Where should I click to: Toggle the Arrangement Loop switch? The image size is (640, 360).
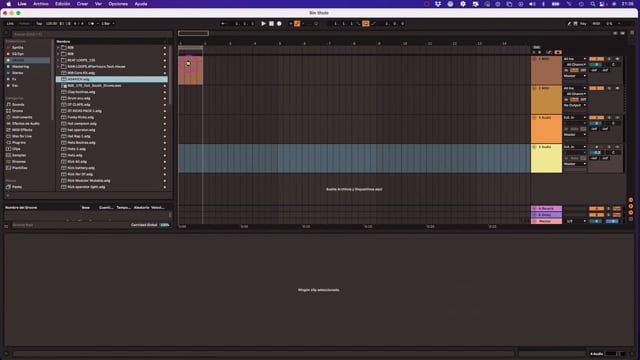click(365, 24)
